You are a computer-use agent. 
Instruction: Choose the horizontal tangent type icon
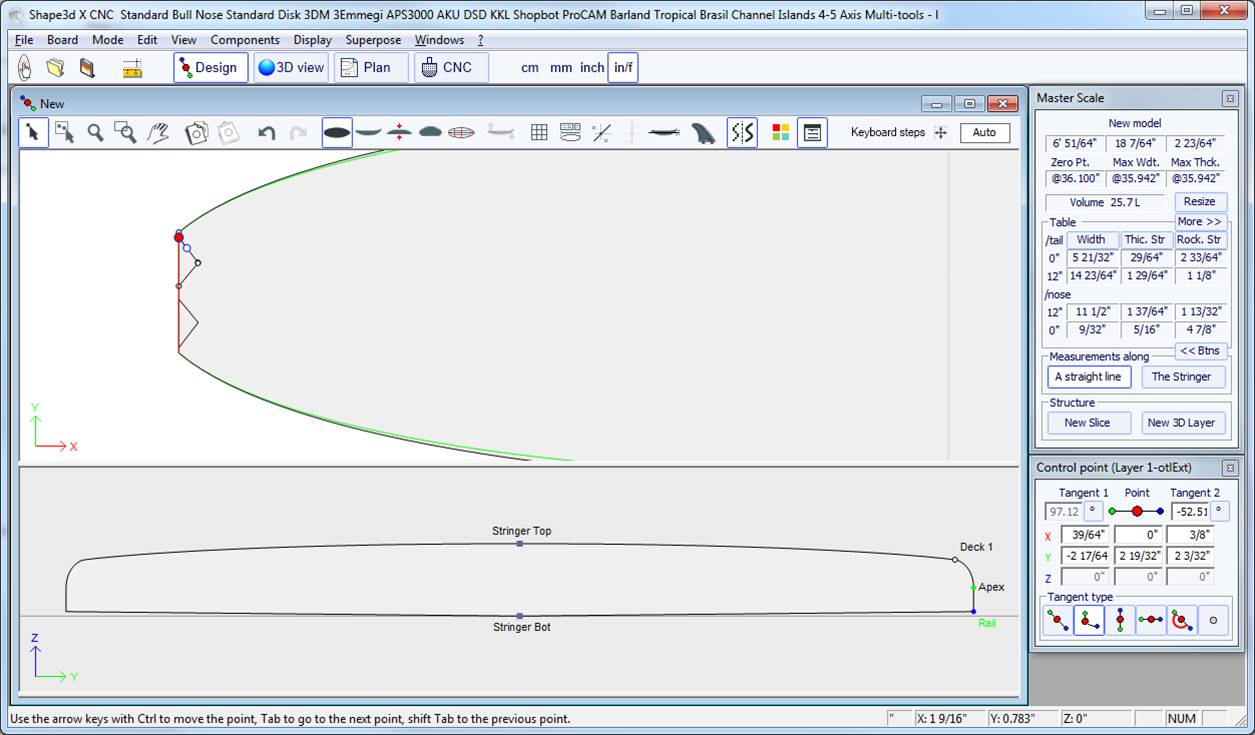point(1150,620)
